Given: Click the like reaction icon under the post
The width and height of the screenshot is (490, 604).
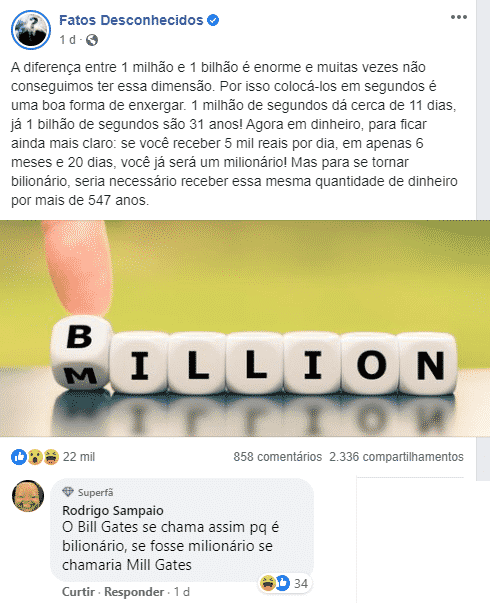Looking at the screenshot, I should pos(18,457).
